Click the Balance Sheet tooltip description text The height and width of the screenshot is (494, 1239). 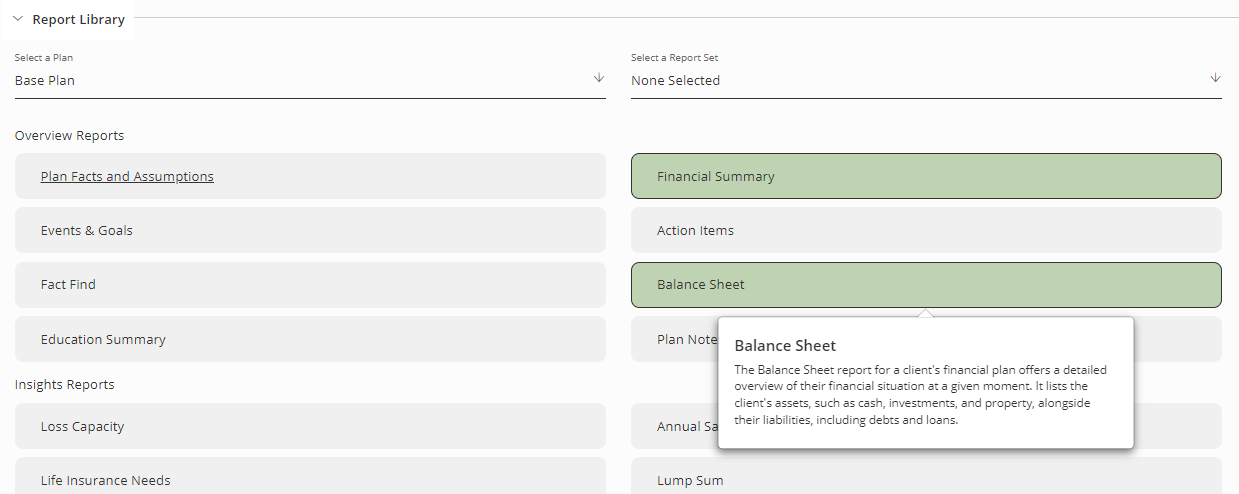coord(920,395)
